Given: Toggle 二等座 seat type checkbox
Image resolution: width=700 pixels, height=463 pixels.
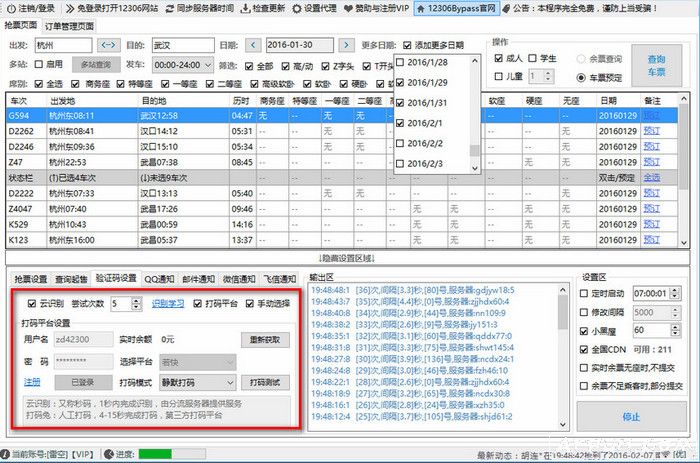Looking at the screenshot, I should [209, 83].
